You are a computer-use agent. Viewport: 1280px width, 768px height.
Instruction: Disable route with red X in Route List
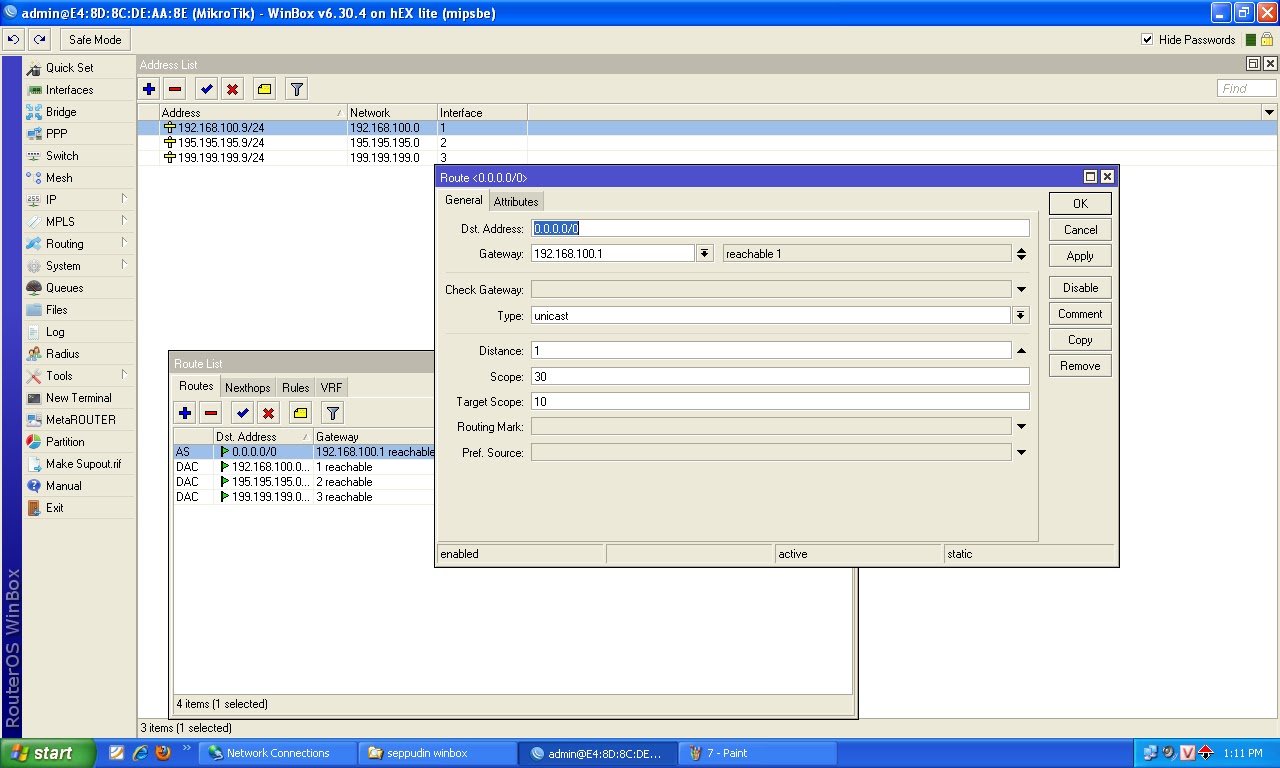pos(268,412)
